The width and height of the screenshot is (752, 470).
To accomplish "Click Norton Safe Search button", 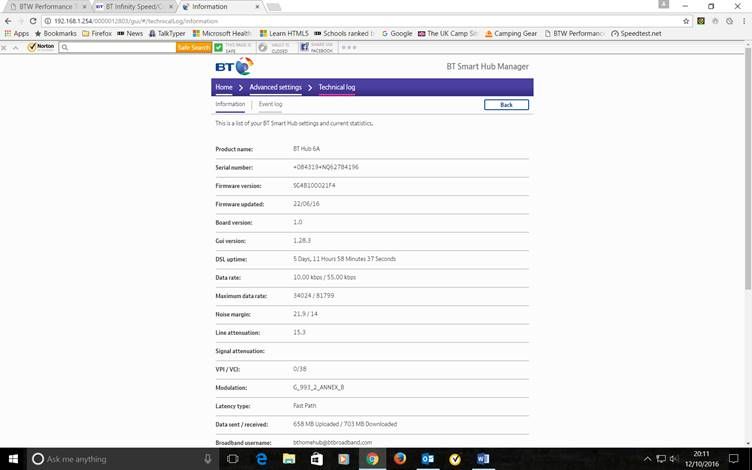I will [194, 47].
